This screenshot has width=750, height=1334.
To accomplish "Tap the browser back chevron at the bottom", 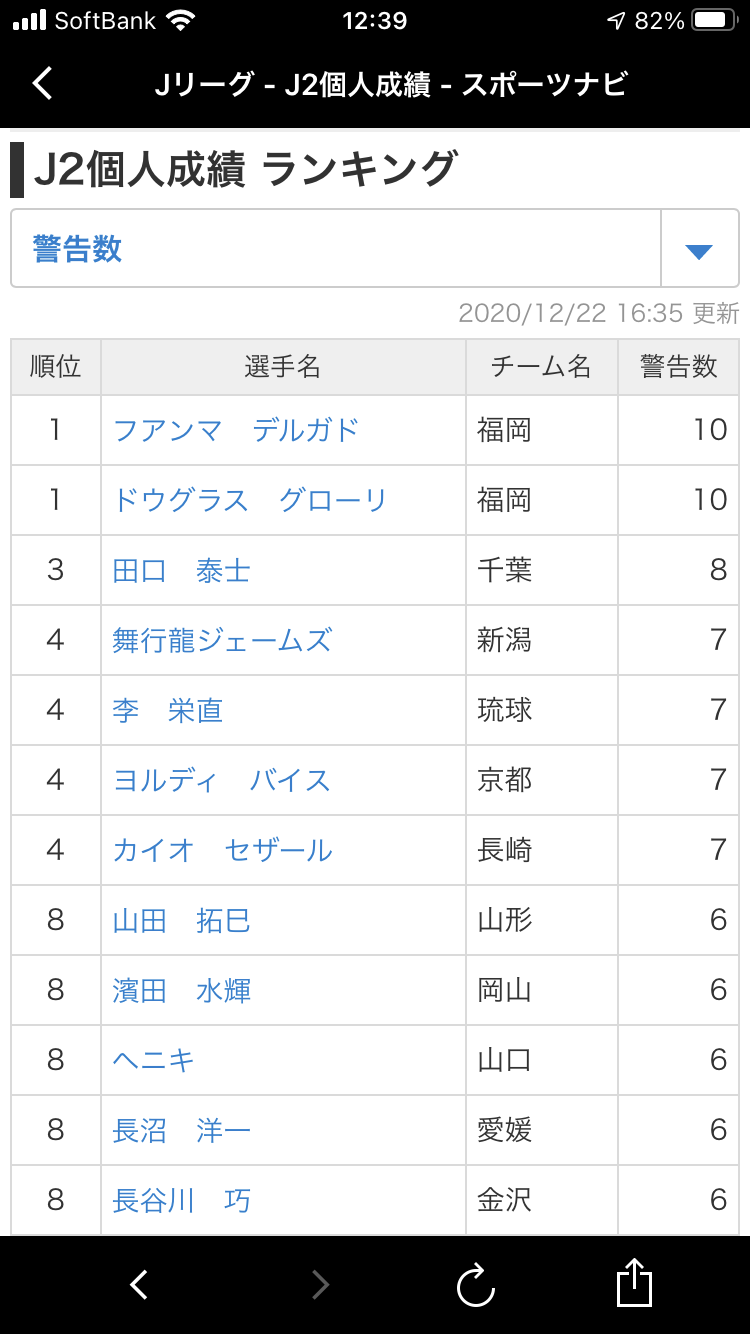I will tap(140, 1284).
